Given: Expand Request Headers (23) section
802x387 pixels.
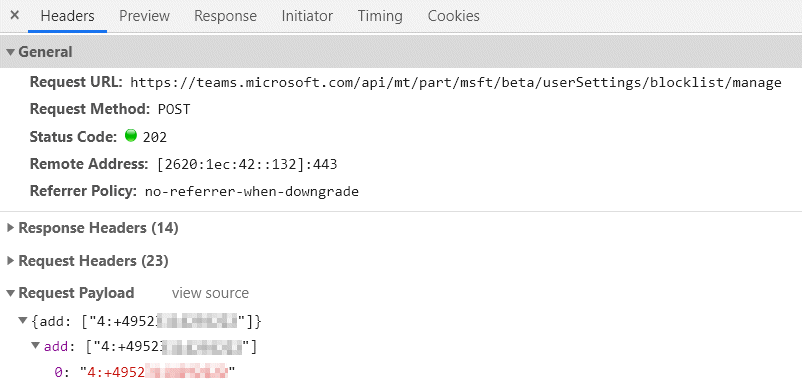Looking at the screenshot, I should 10,261.
